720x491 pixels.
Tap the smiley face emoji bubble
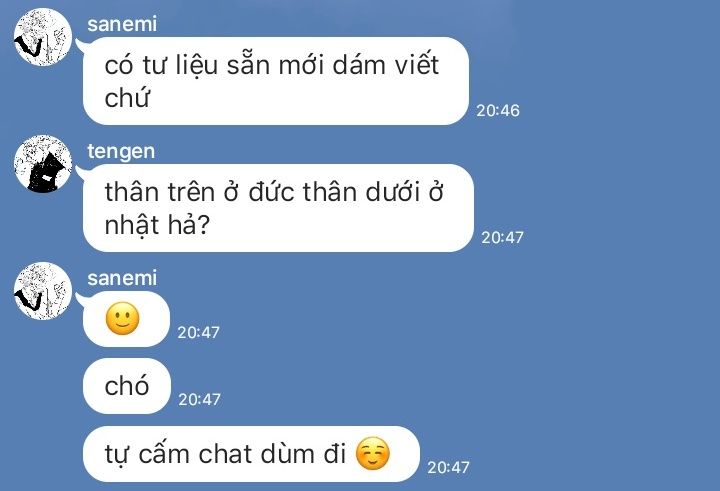pyautogui.click(x=126, y=319)
